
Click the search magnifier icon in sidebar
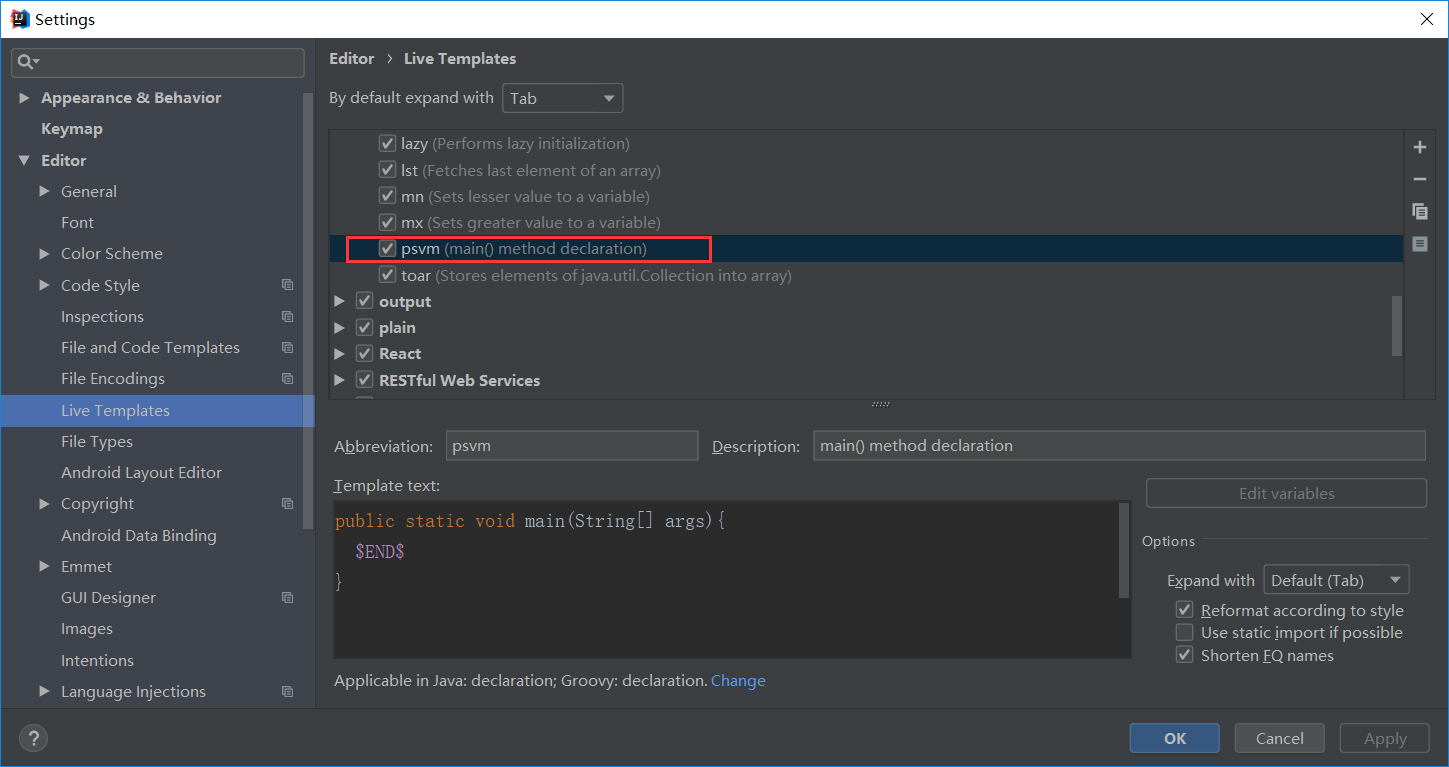pos(27,62)
